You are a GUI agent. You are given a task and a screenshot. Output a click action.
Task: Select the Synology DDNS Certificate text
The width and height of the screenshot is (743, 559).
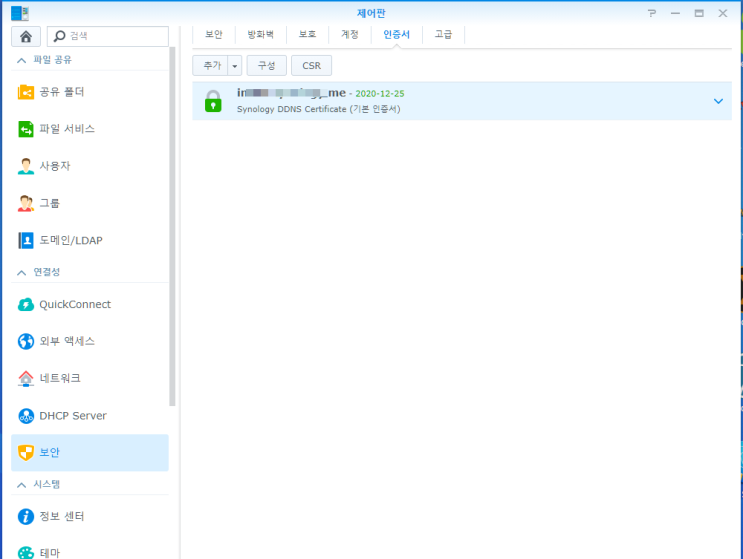pos(318,109)
